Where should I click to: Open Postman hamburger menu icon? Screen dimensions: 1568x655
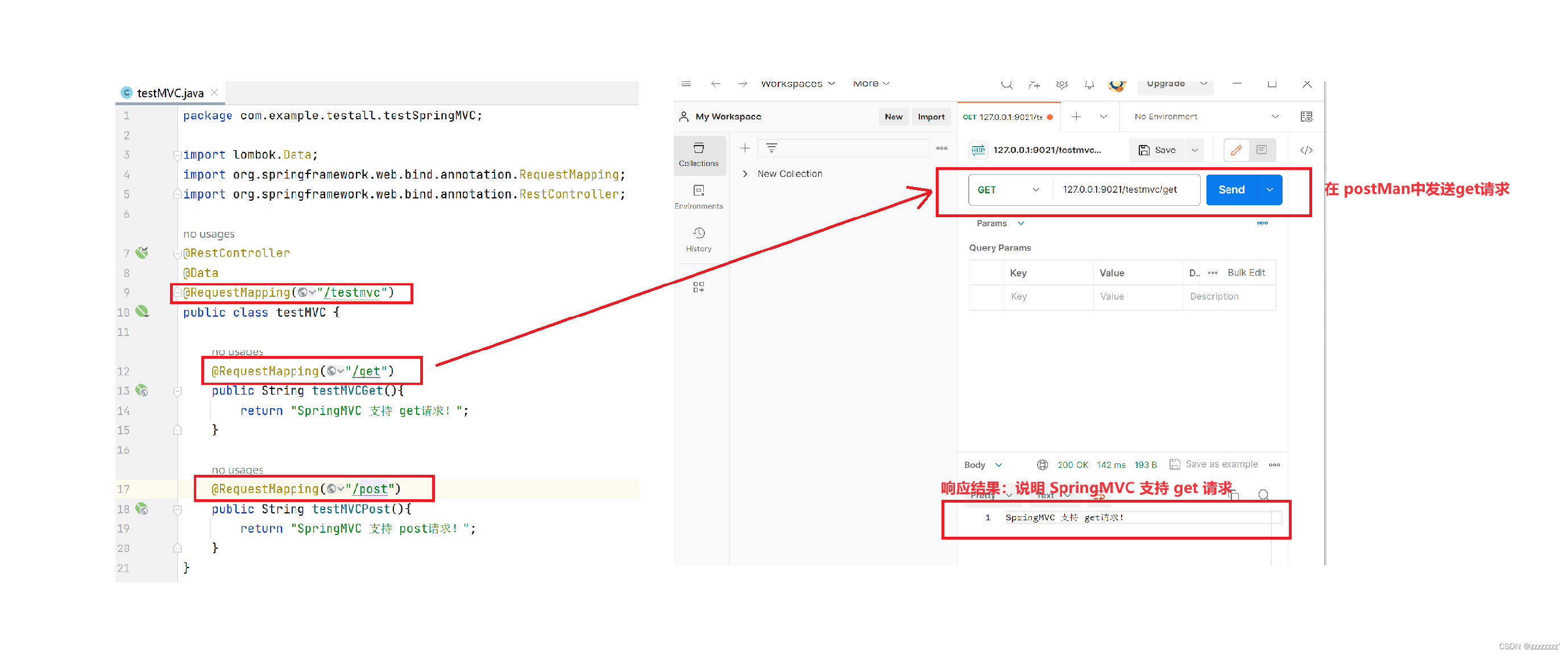pyautogui.click(x=686, y=84)
